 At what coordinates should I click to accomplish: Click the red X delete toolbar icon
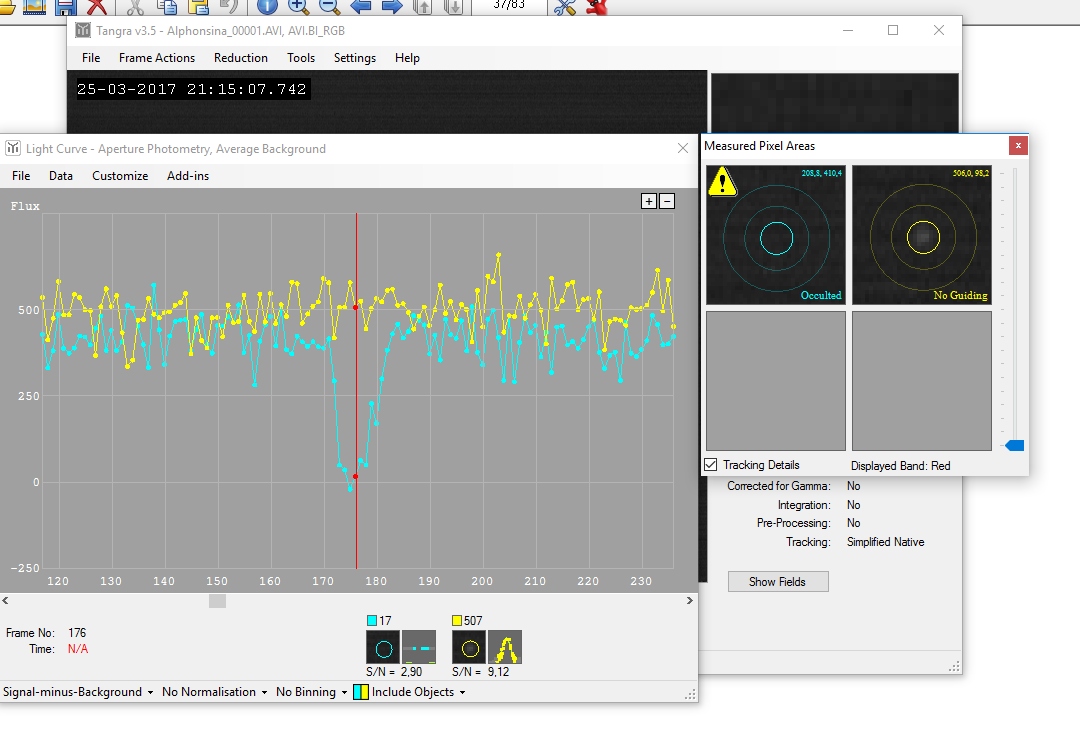[97, 7]
